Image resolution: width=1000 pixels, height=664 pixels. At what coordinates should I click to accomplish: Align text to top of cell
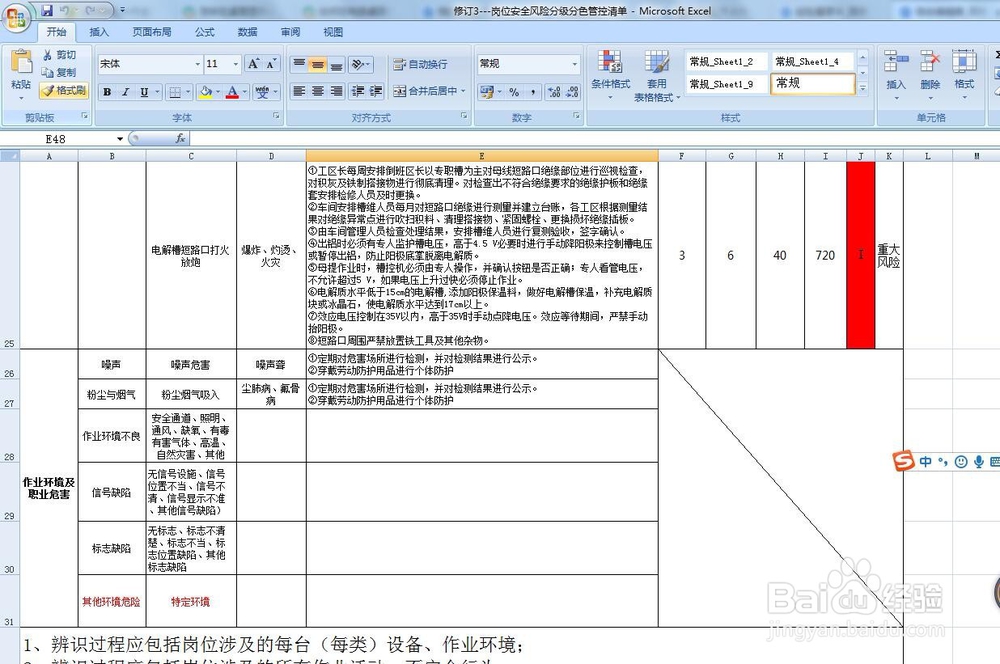point(299,64)
